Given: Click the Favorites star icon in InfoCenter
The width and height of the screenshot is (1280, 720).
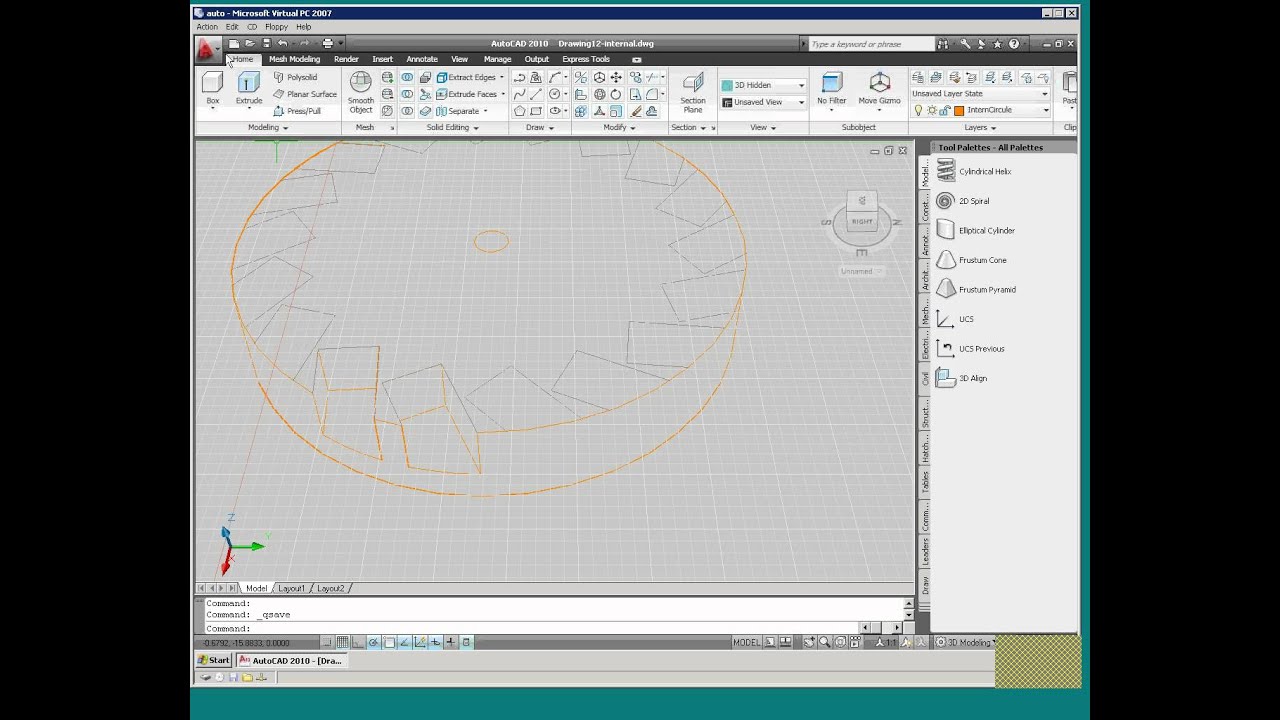Looking at the screenshot, I should 997,44.
